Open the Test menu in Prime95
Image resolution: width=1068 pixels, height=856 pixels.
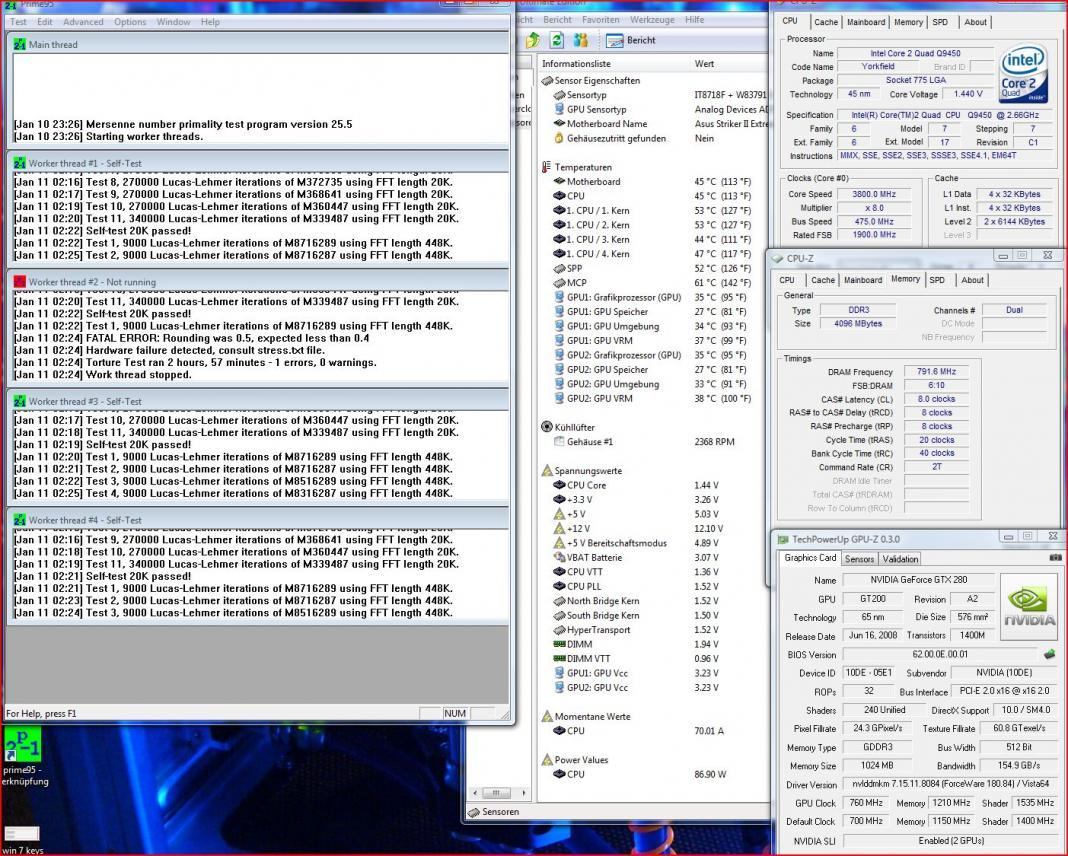[18, 22]
